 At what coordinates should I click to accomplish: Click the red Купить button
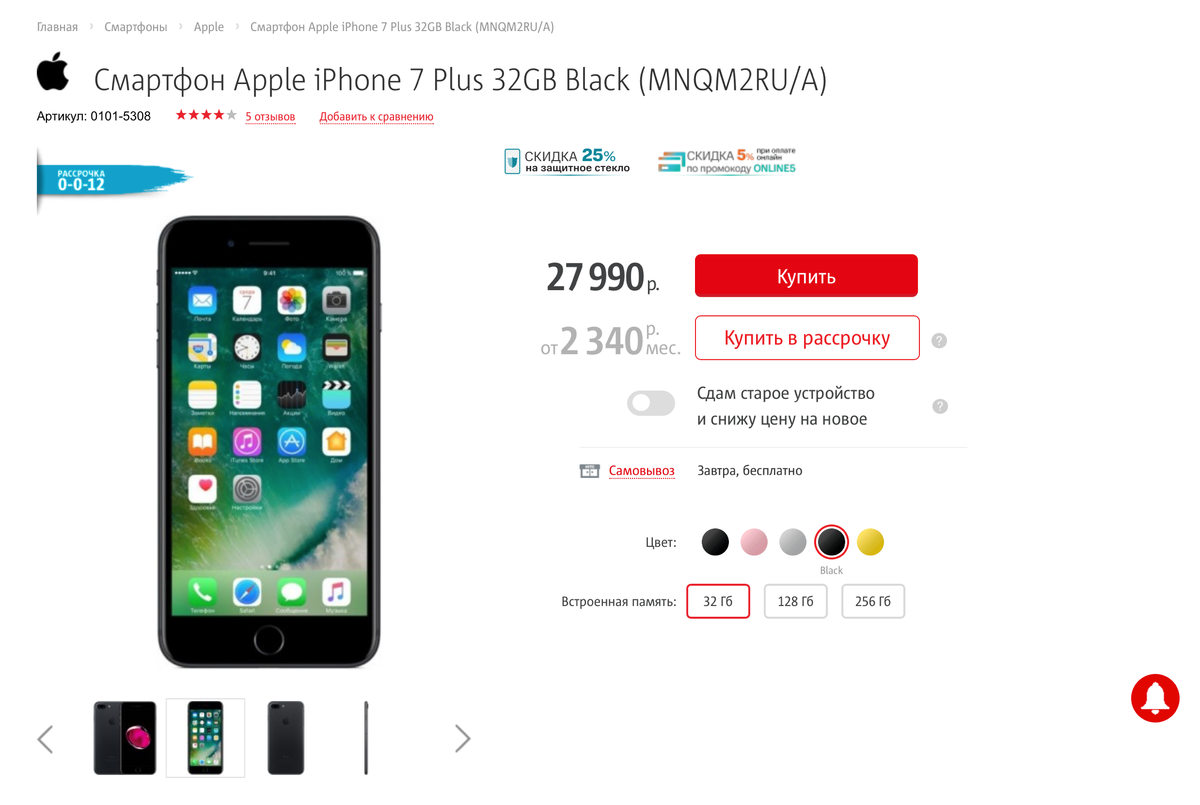coord(806,276)
